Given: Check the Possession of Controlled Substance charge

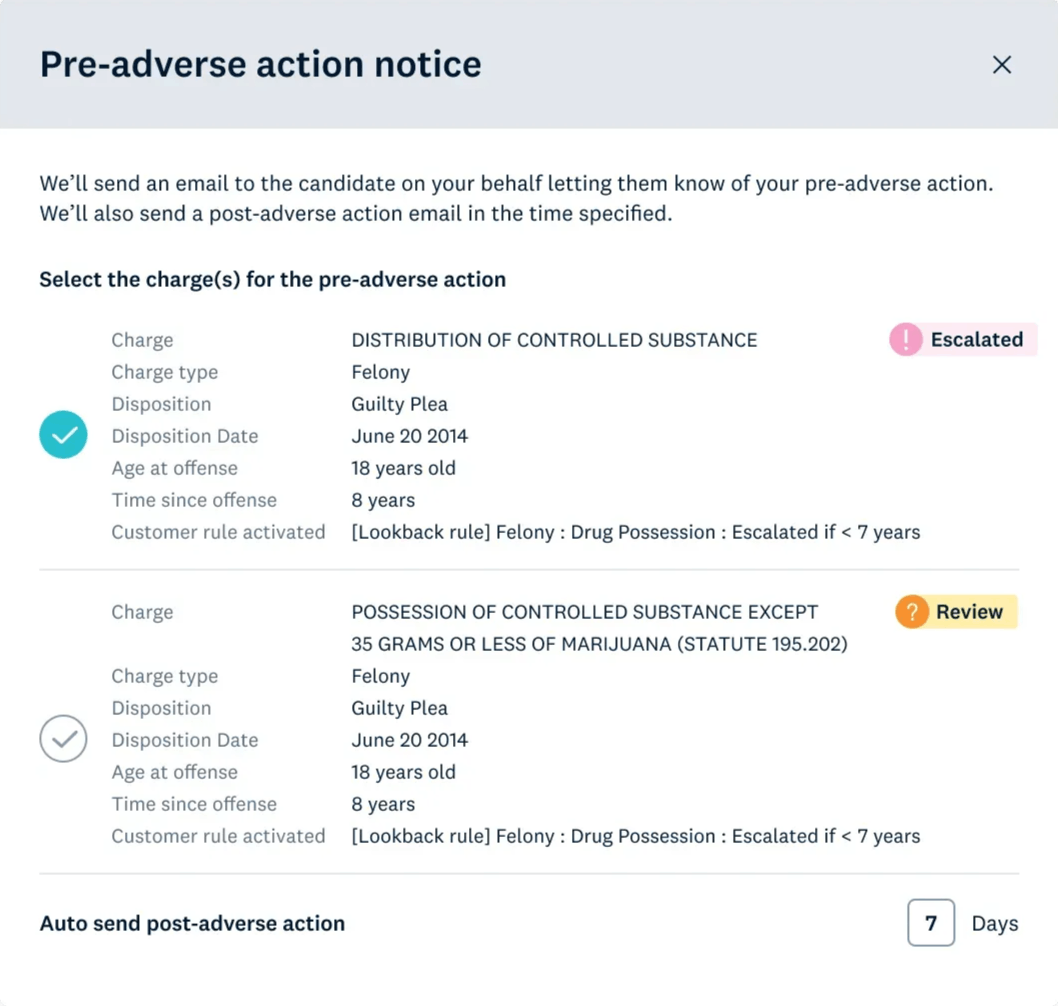Looking at the screenshot, I should 63,740.
